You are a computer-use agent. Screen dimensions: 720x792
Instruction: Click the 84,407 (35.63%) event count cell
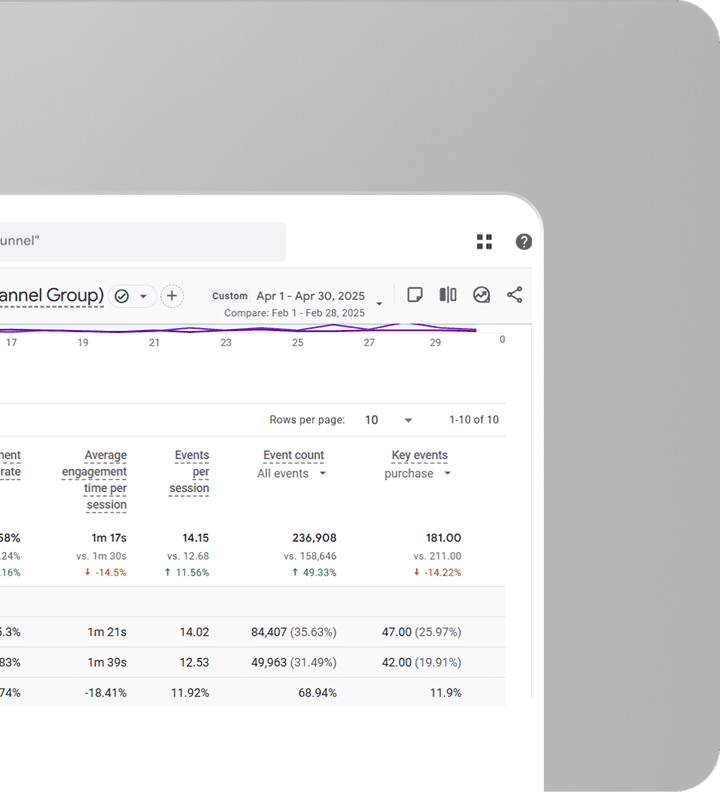pos(294,632)
